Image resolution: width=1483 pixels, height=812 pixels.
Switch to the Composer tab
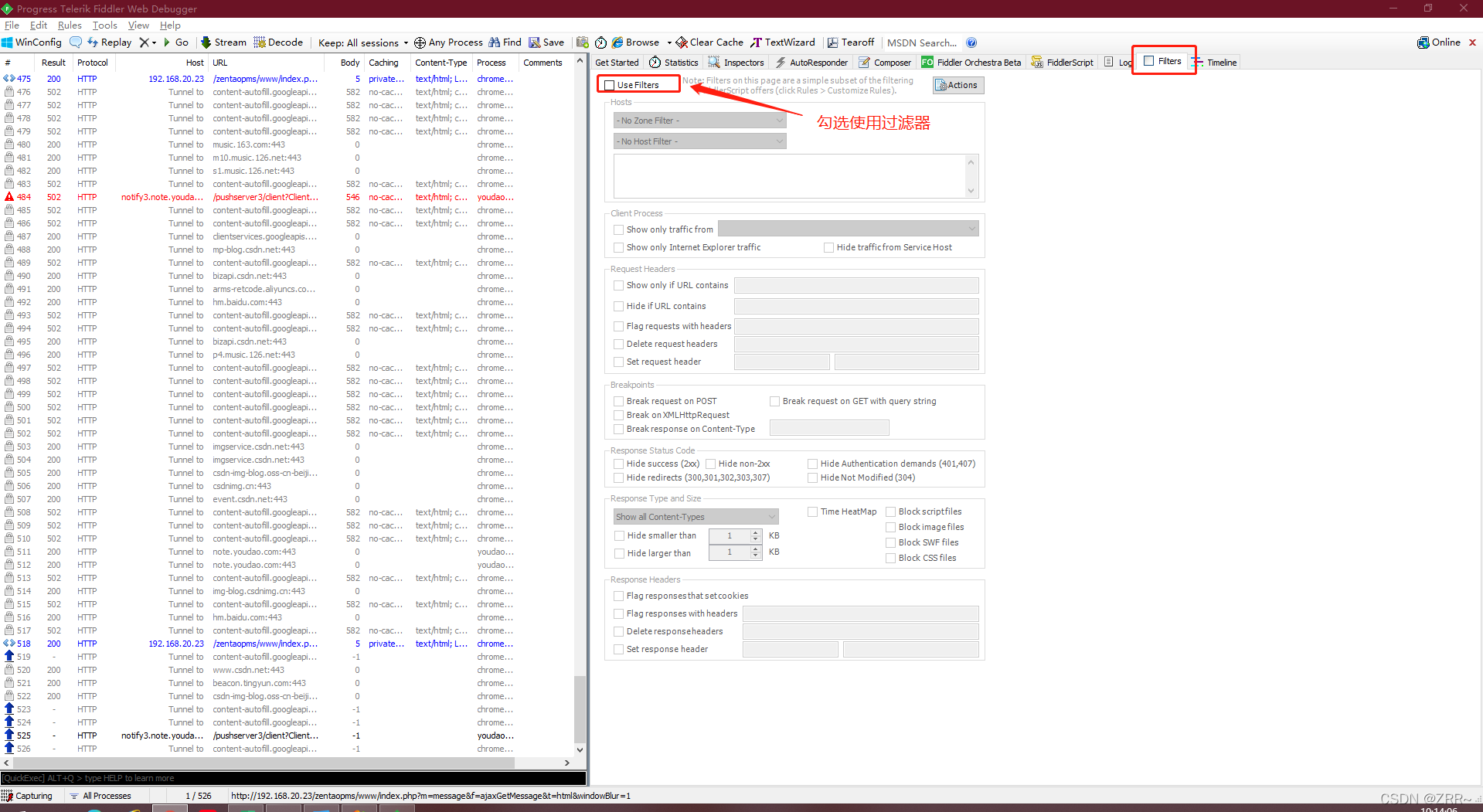885,63
